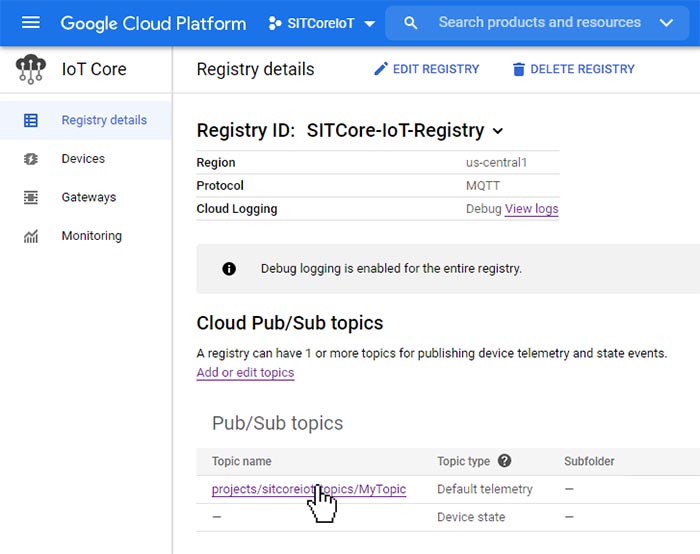Click the Topic type help icon
700x554 pixels.
click(504, 461)
